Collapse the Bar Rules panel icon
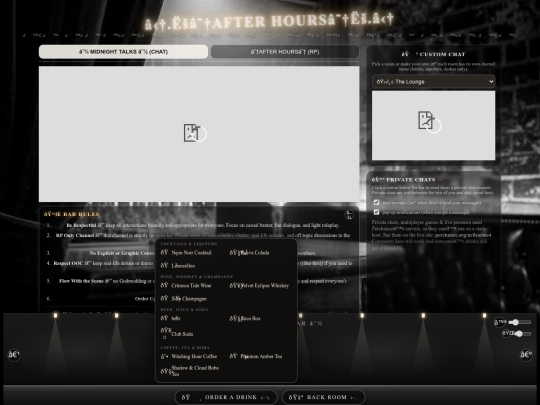Screen dimensions: 540x405 (x=349, y=214)
